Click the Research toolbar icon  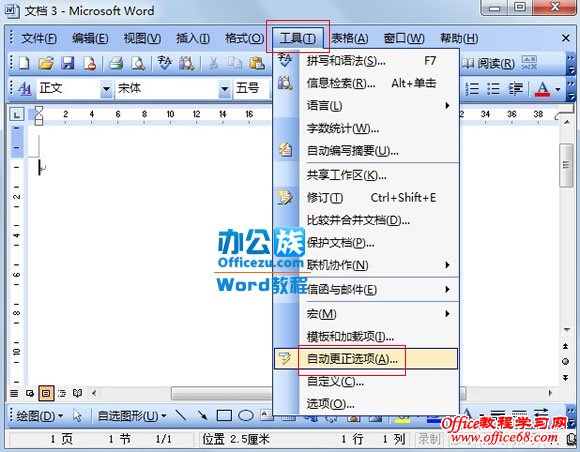(x=186, y=63)
